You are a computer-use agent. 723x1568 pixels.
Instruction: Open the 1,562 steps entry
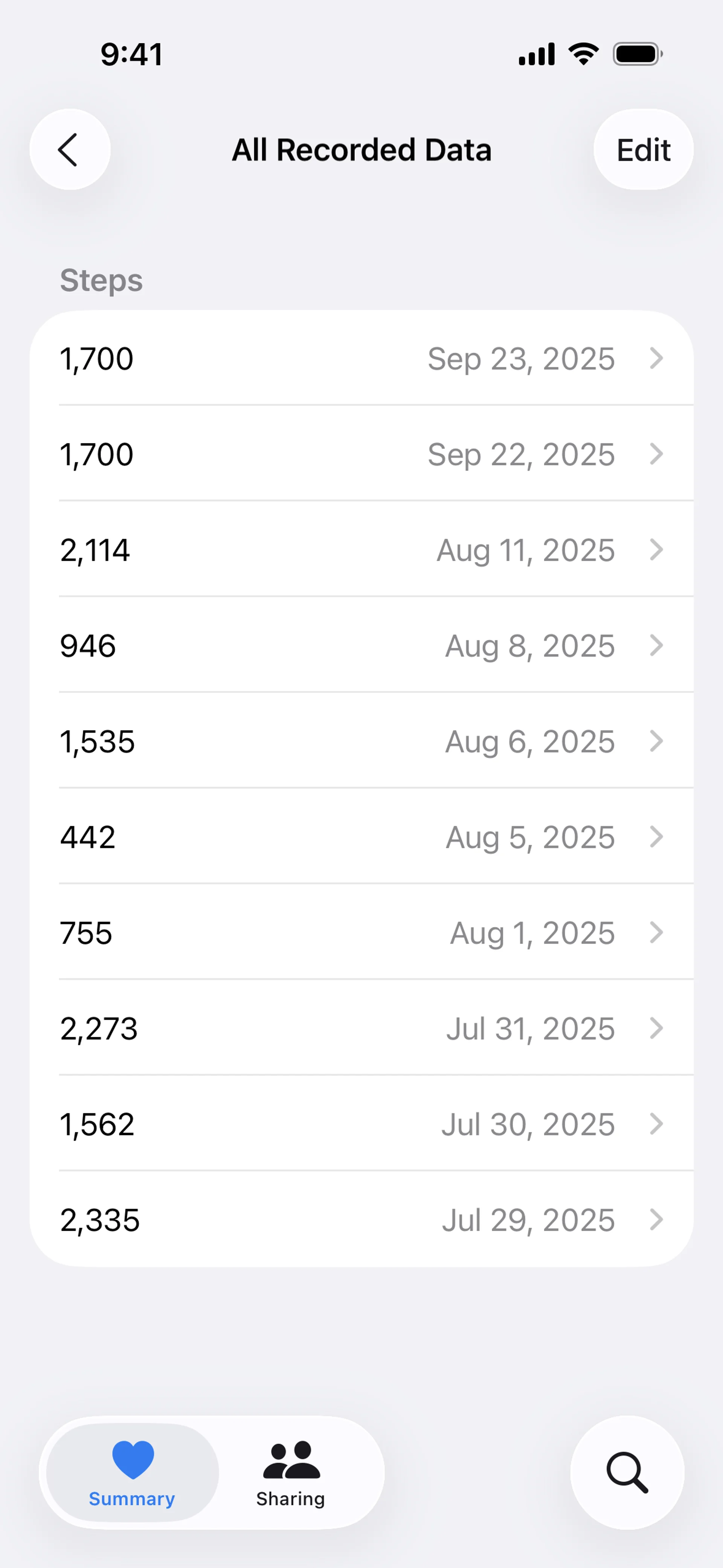point(361,1124)
